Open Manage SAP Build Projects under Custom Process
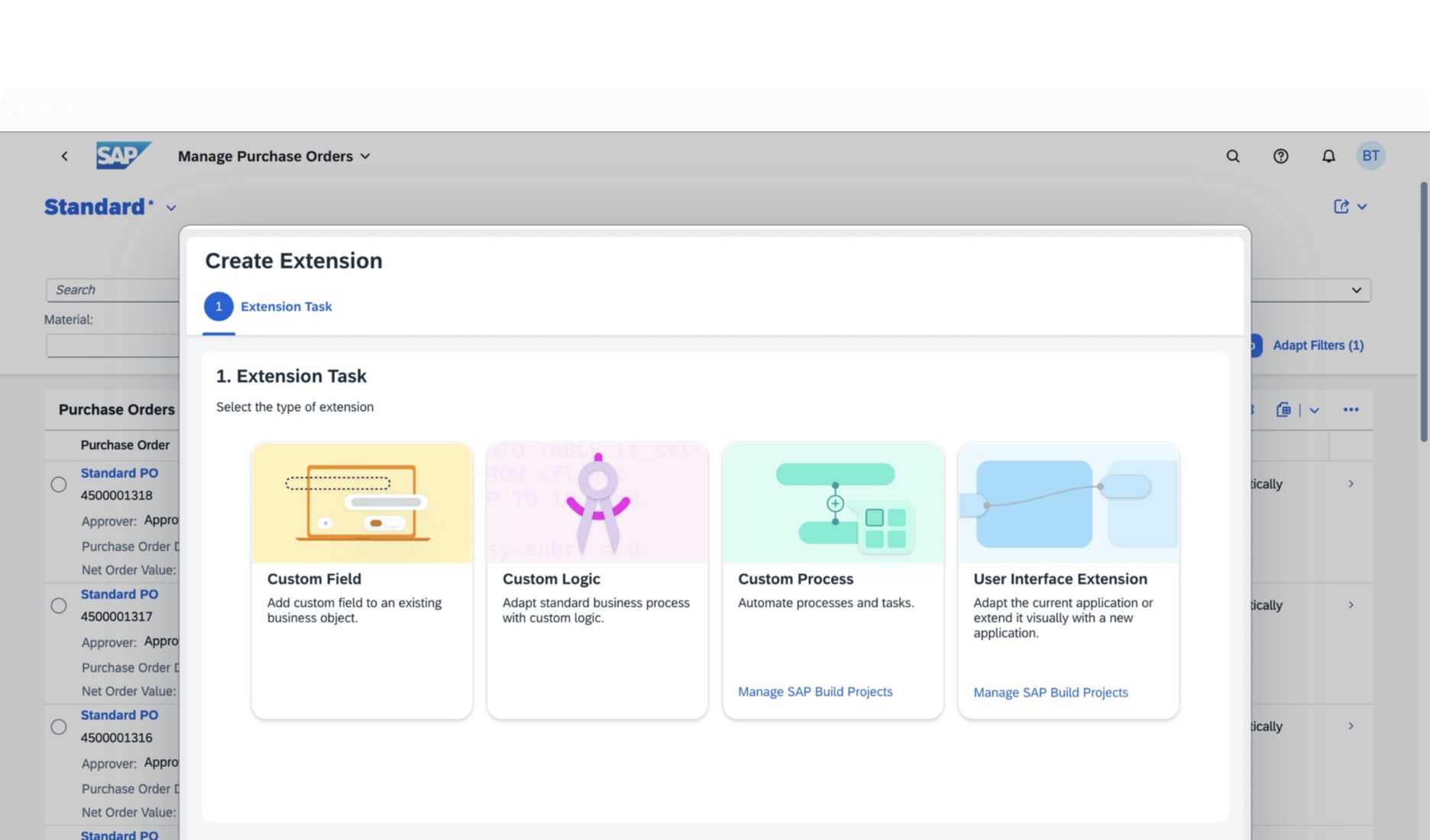The width and height of the screenshot is (1430, 840). point(815,691)
